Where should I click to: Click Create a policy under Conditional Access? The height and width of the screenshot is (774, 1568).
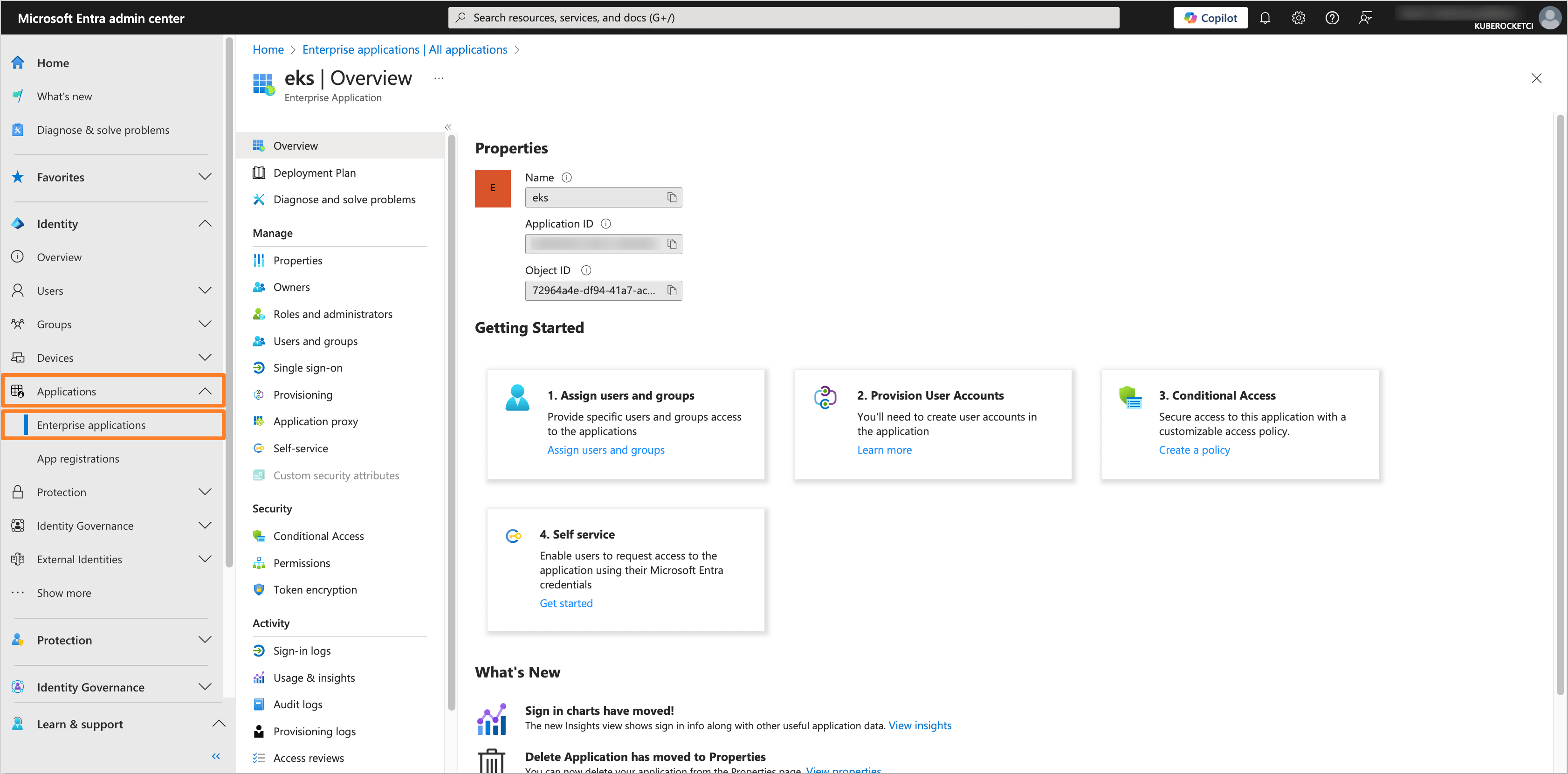(1194, 449)
